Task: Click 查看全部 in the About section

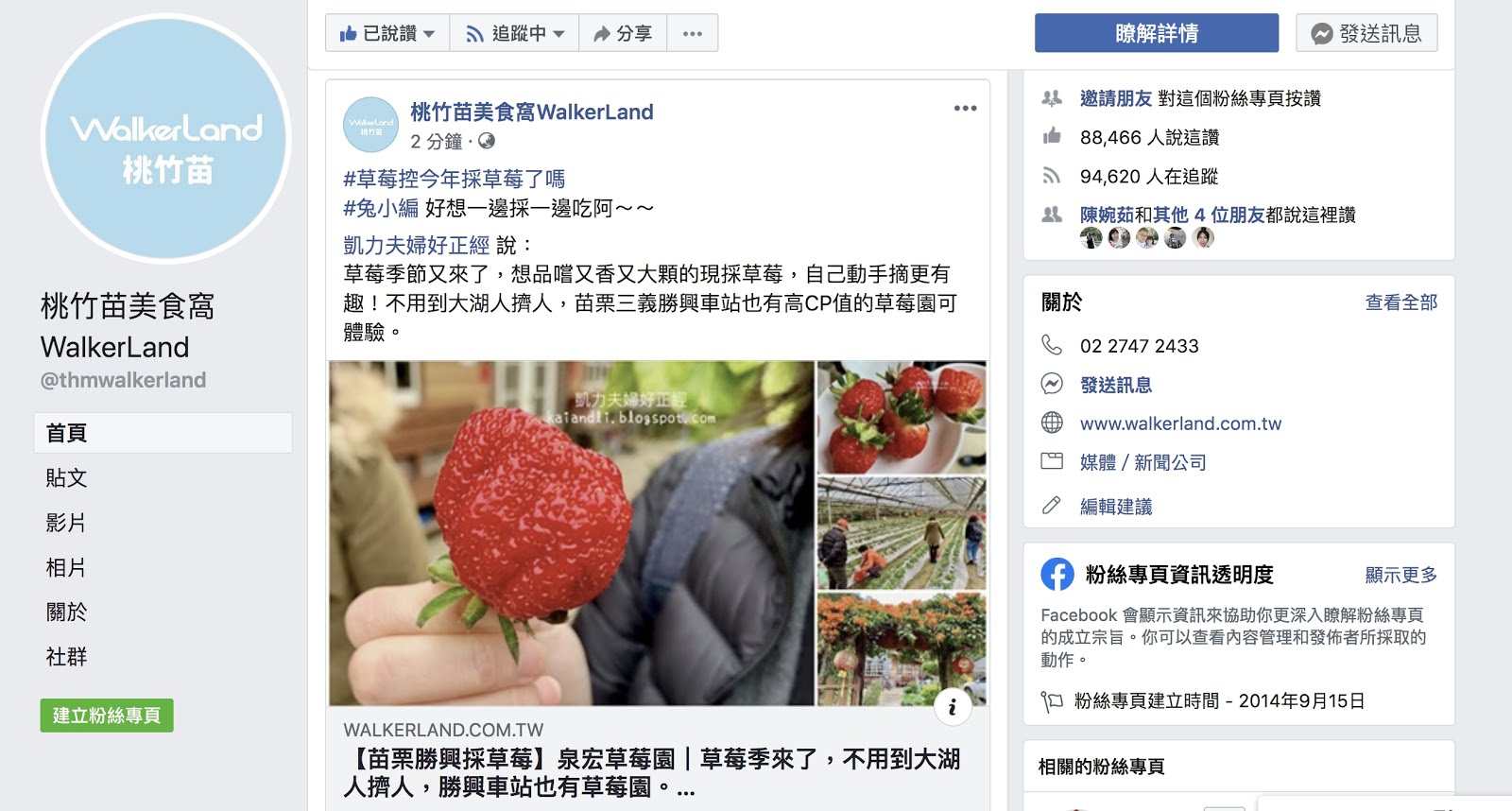Action: 1400,302
